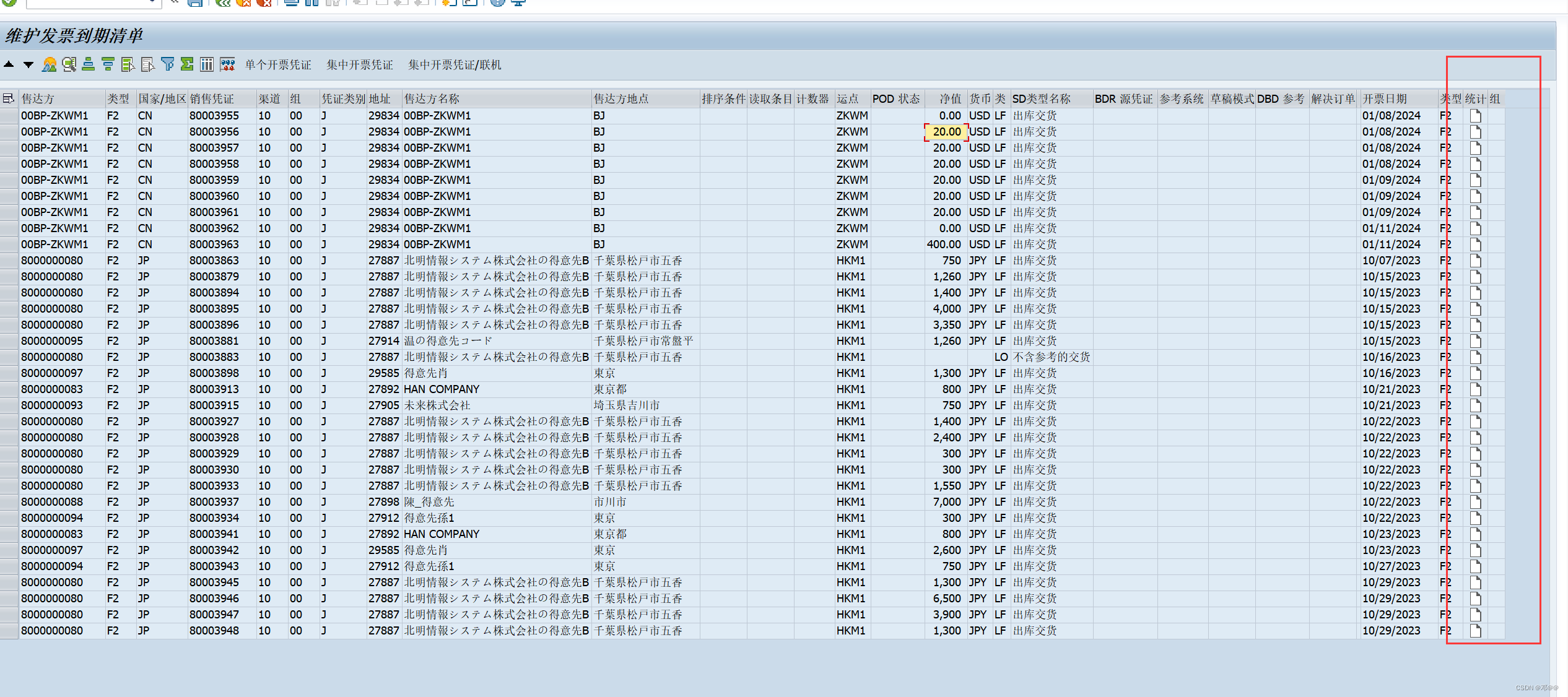Click the 货币 column header

pyautogui.click(x=980, y=99)
